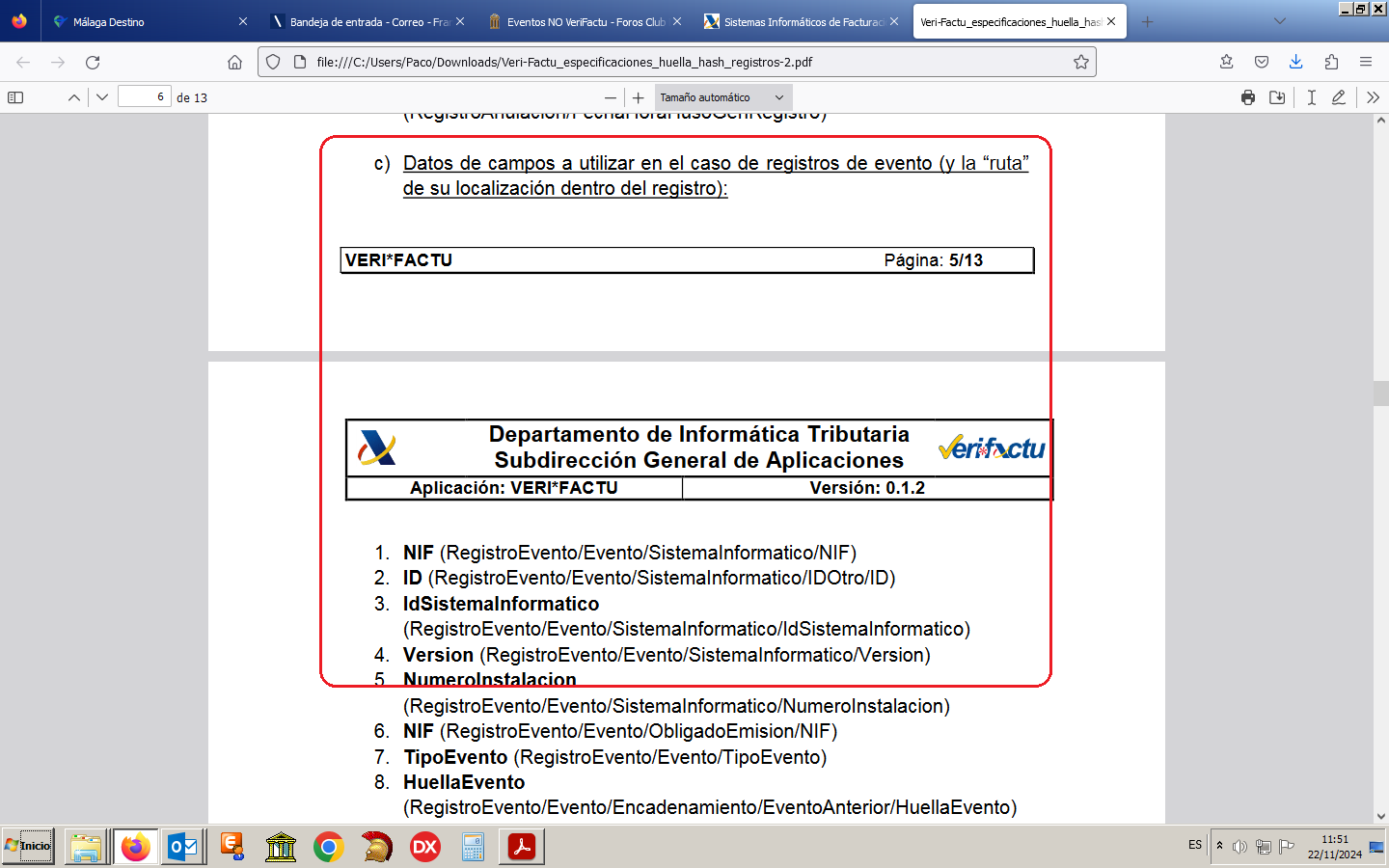
Task: Click the 'HuellaEvento' list item heading
Action: coord(464,782)
